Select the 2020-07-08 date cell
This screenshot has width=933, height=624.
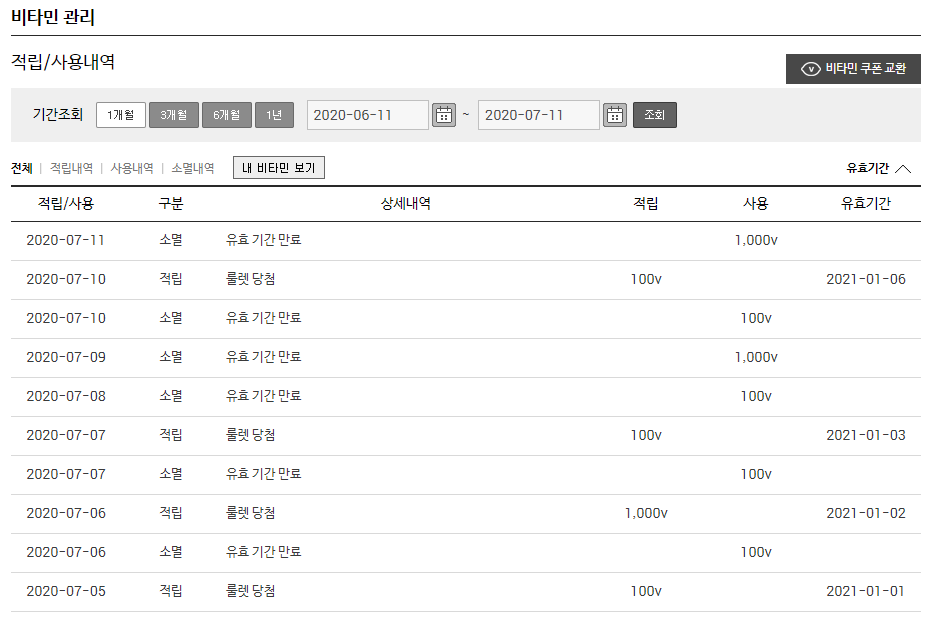tap(66, 396)
